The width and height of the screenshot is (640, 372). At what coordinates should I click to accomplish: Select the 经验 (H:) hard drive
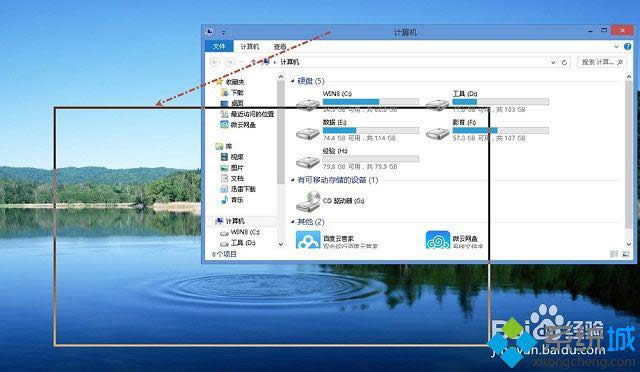(358, 159)
